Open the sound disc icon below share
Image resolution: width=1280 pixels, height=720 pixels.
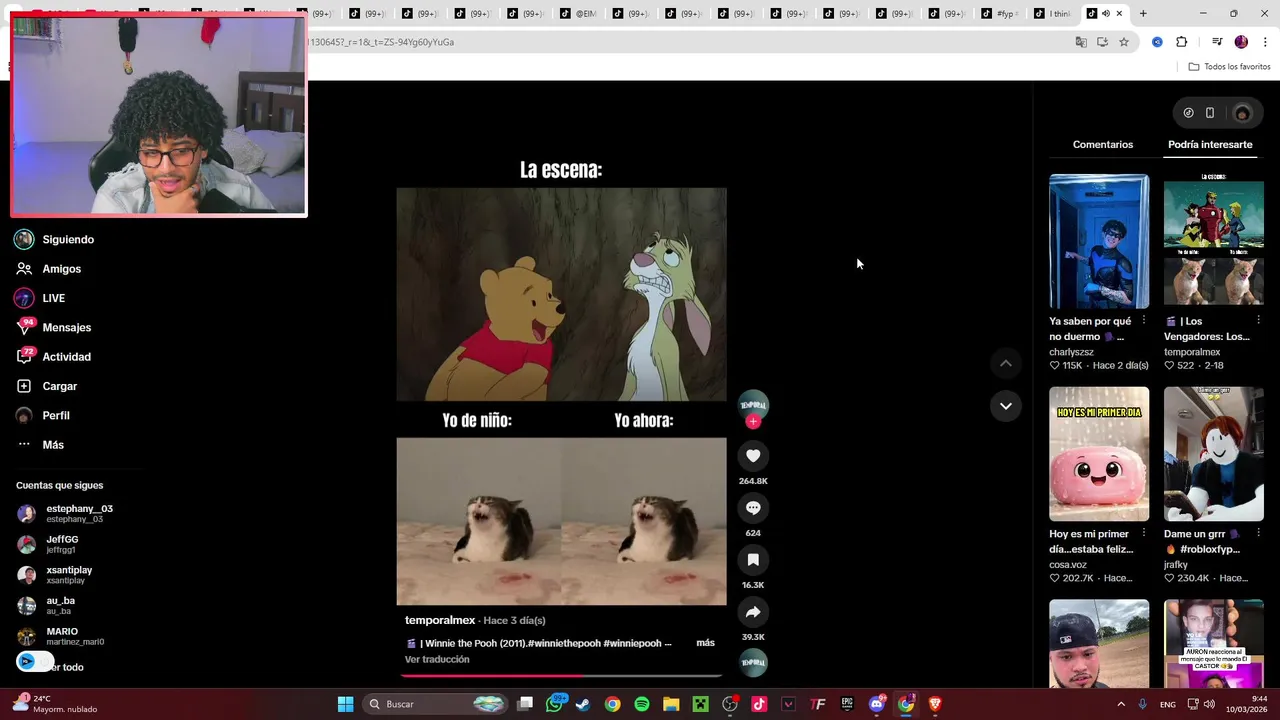[753, 662]
